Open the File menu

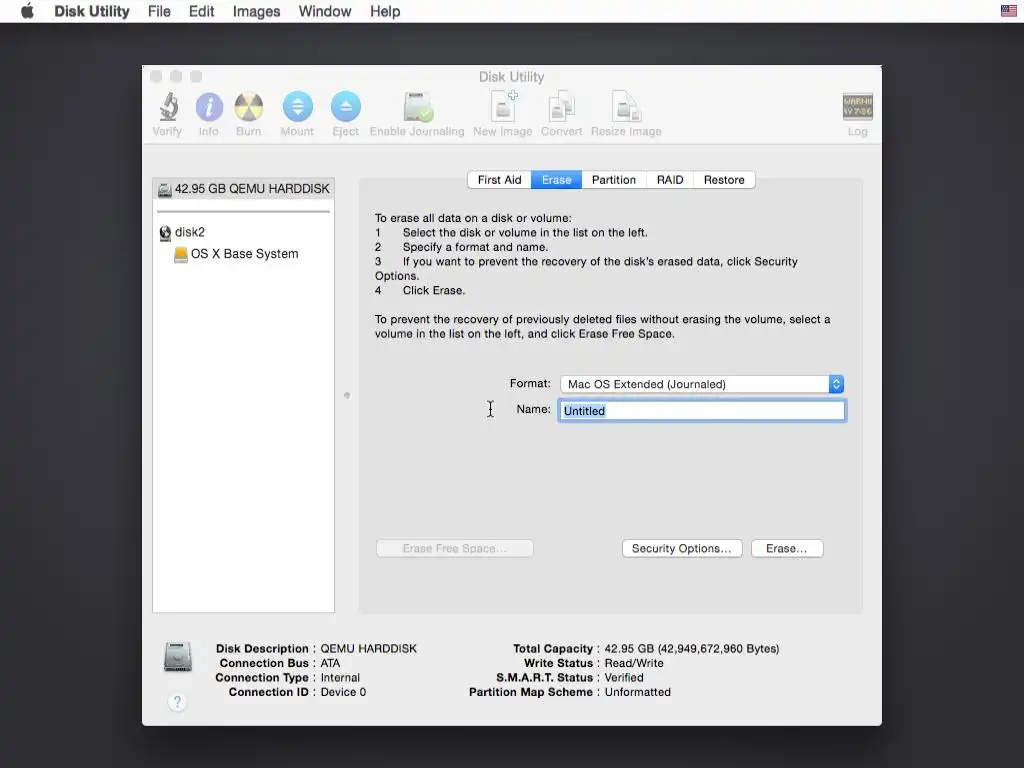[159, 11]
